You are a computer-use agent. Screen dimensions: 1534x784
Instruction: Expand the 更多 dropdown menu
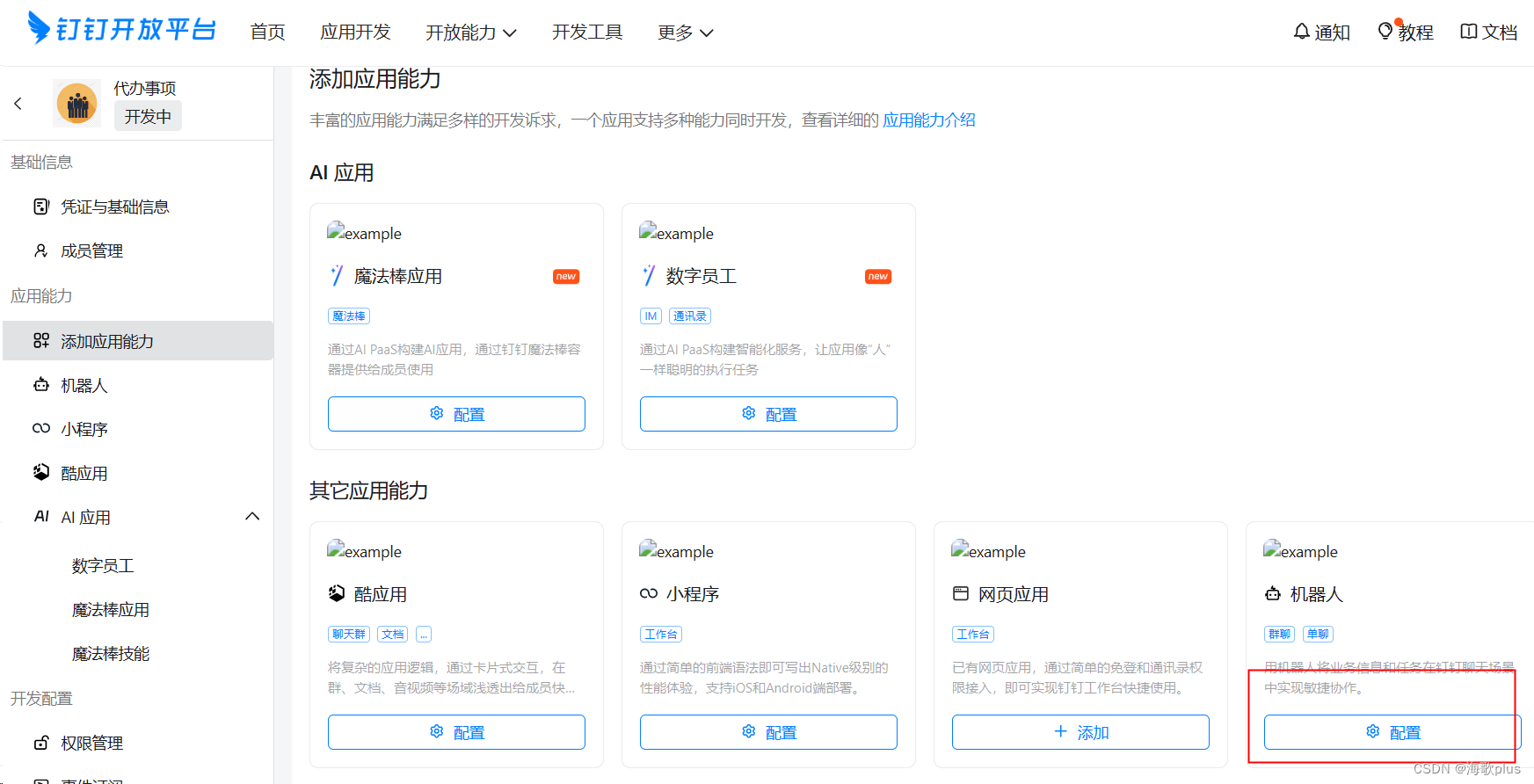coord(686,33)
